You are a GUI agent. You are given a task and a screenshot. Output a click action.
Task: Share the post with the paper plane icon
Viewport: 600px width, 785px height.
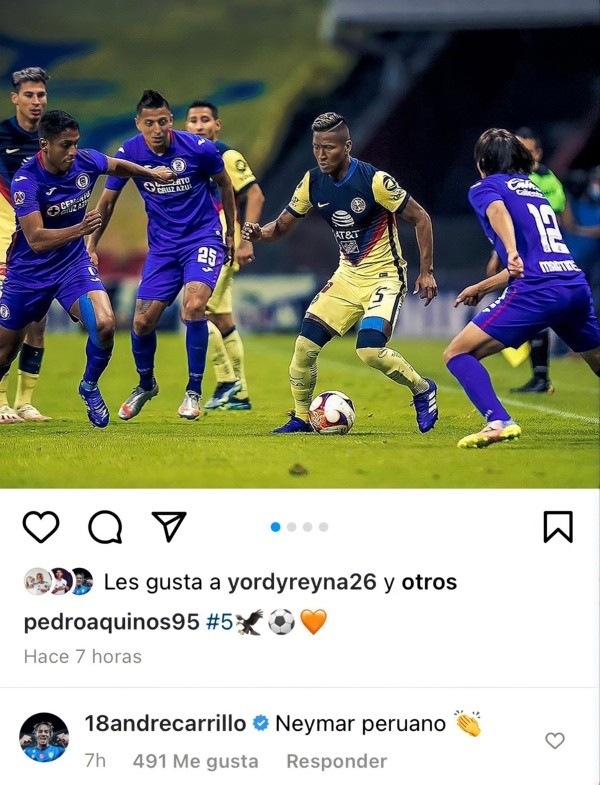[169, 526]
